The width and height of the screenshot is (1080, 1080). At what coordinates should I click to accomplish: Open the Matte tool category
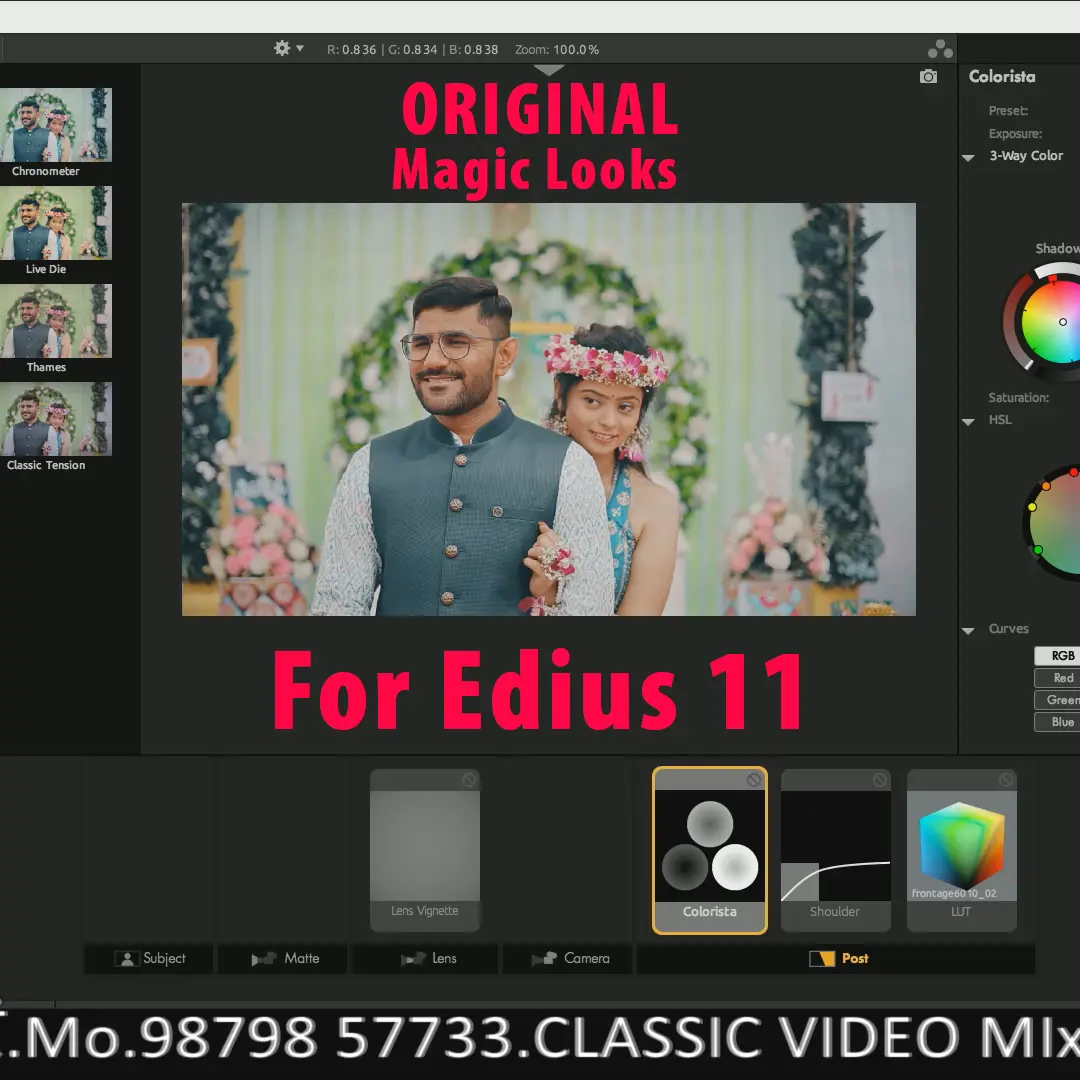pyautogui.click(x=283, y=959)
